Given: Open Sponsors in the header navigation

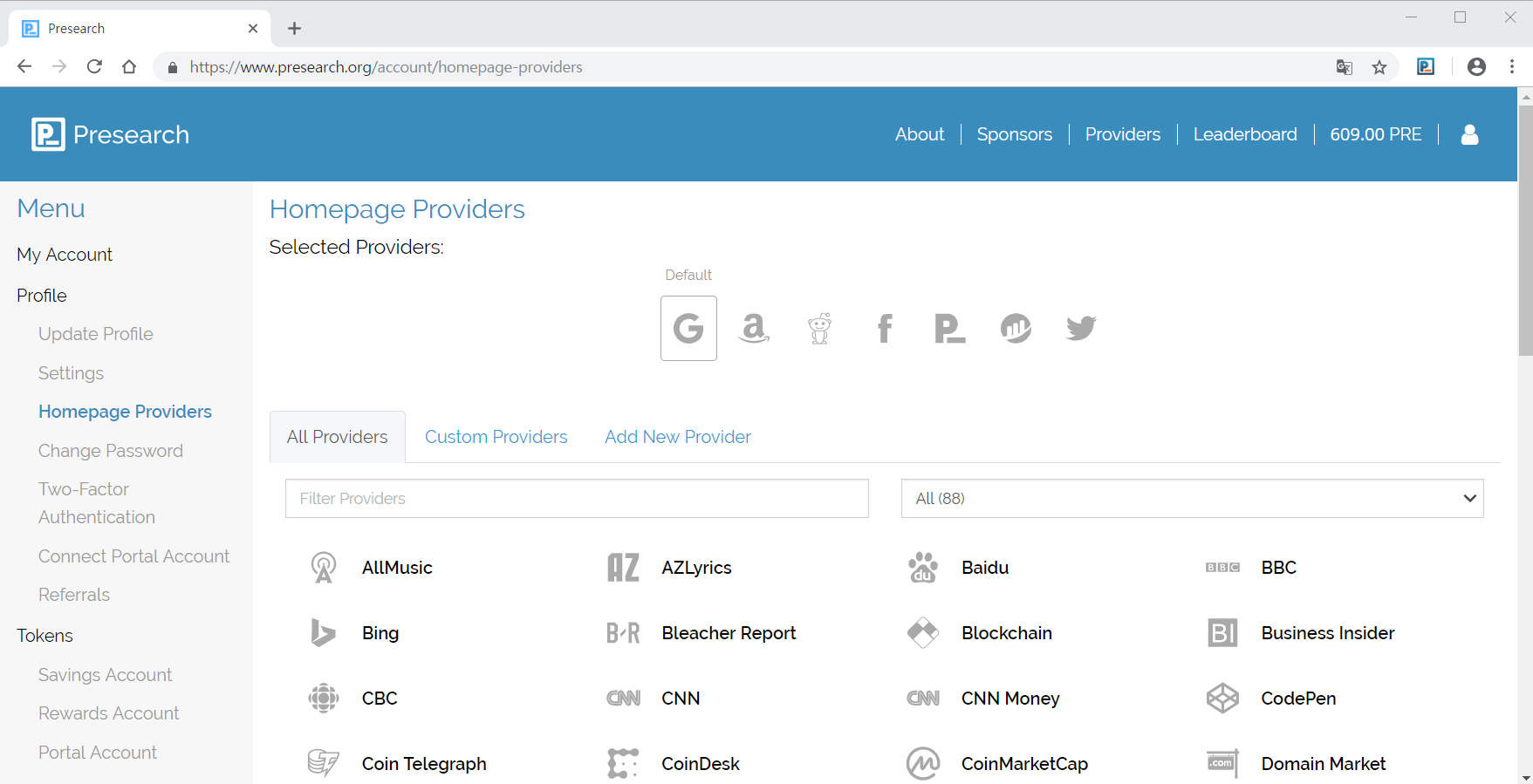Looking at the screenshot, I should pyautogui.click(x=1015, y=134).
